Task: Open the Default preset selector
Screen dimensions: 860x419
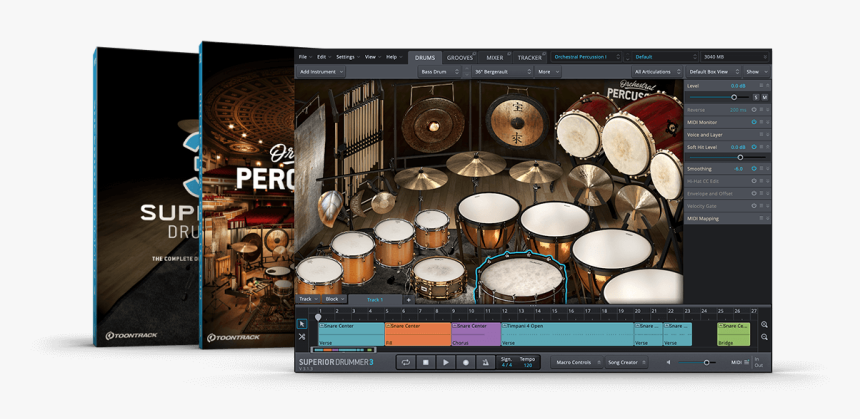Action: pos(666,56)
